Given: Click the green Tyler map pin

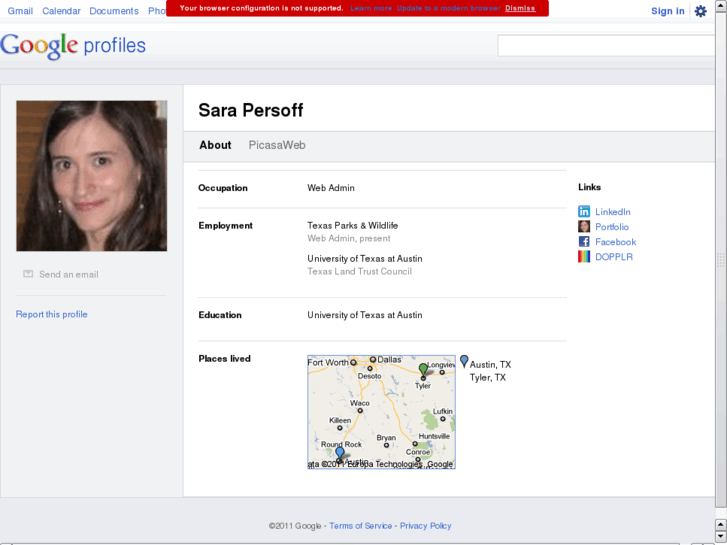Looking at the screenshot, I should [x=423, y=370].
